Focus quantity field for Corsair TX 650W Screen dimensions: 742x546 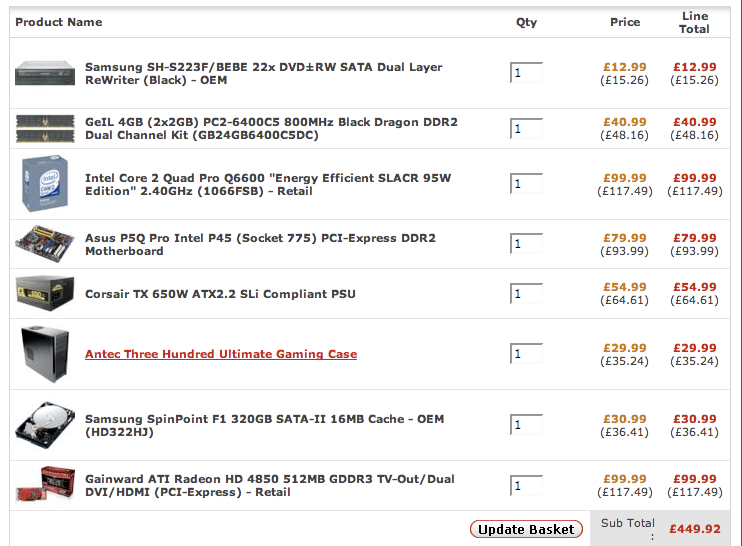(x=526, y=294)
